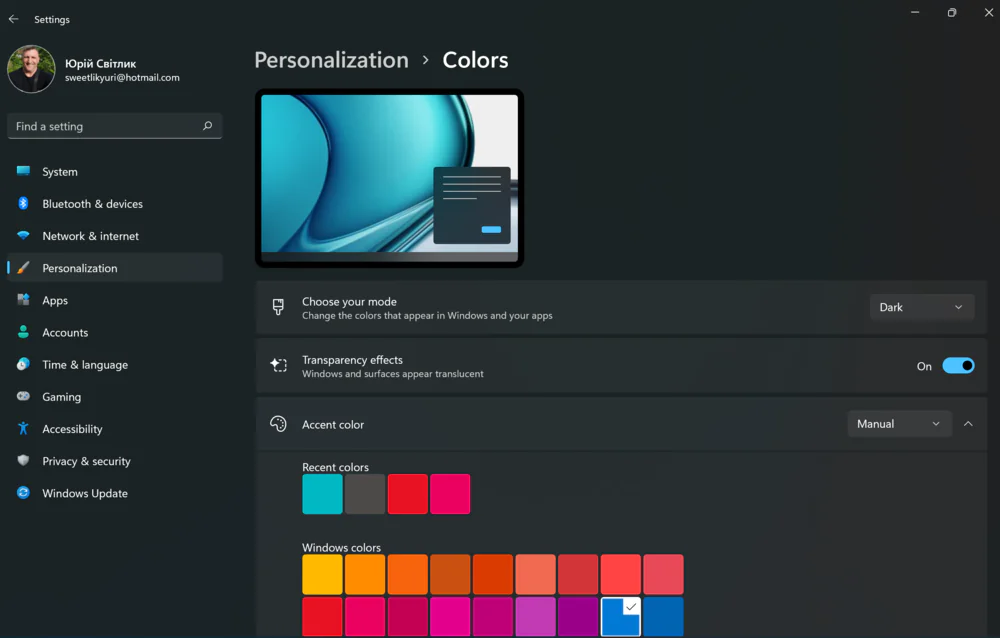Viewport: 1000px width, 638px height.
Task: Click the Gaming controller icon
Action: tap(23, 397)
